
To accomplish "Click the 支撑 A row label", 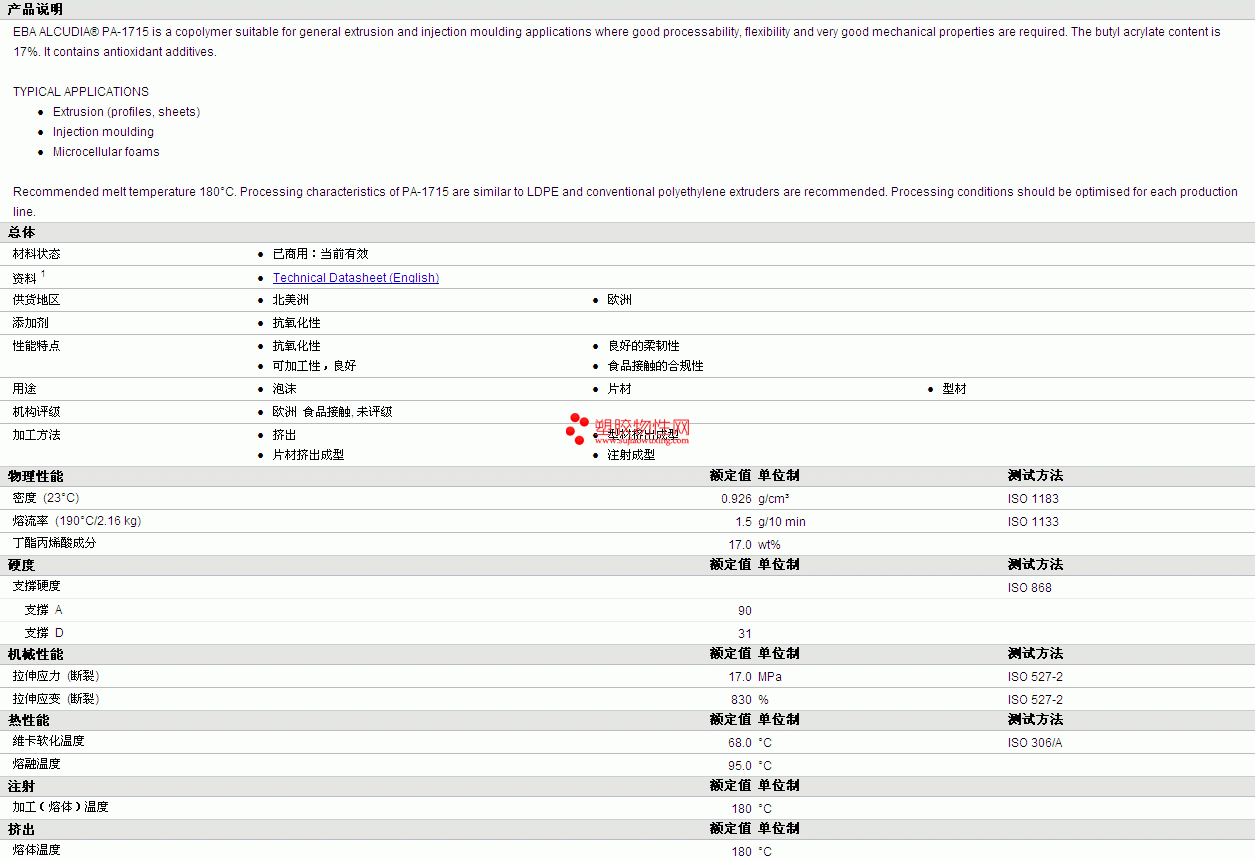I will [x=43, y=610].
